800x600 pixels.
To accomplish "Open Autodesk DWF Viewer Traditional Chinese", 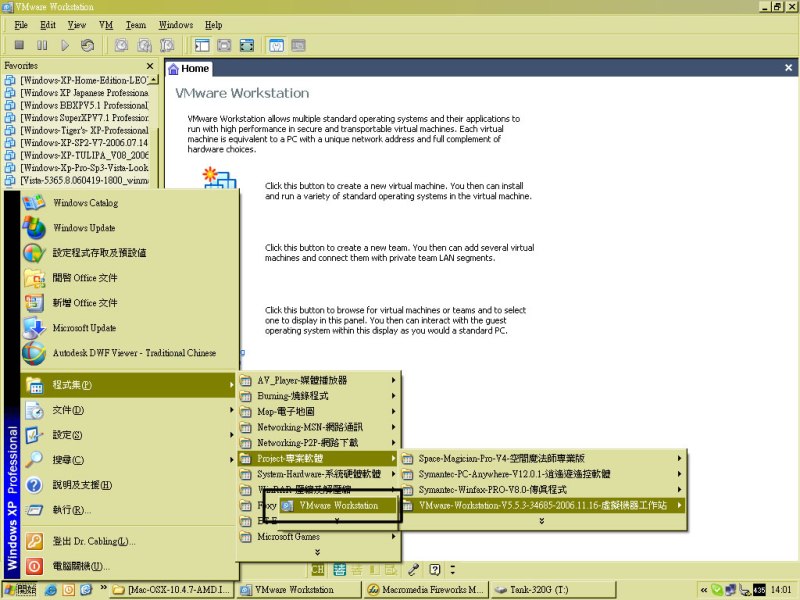I will tap(130, 353).
